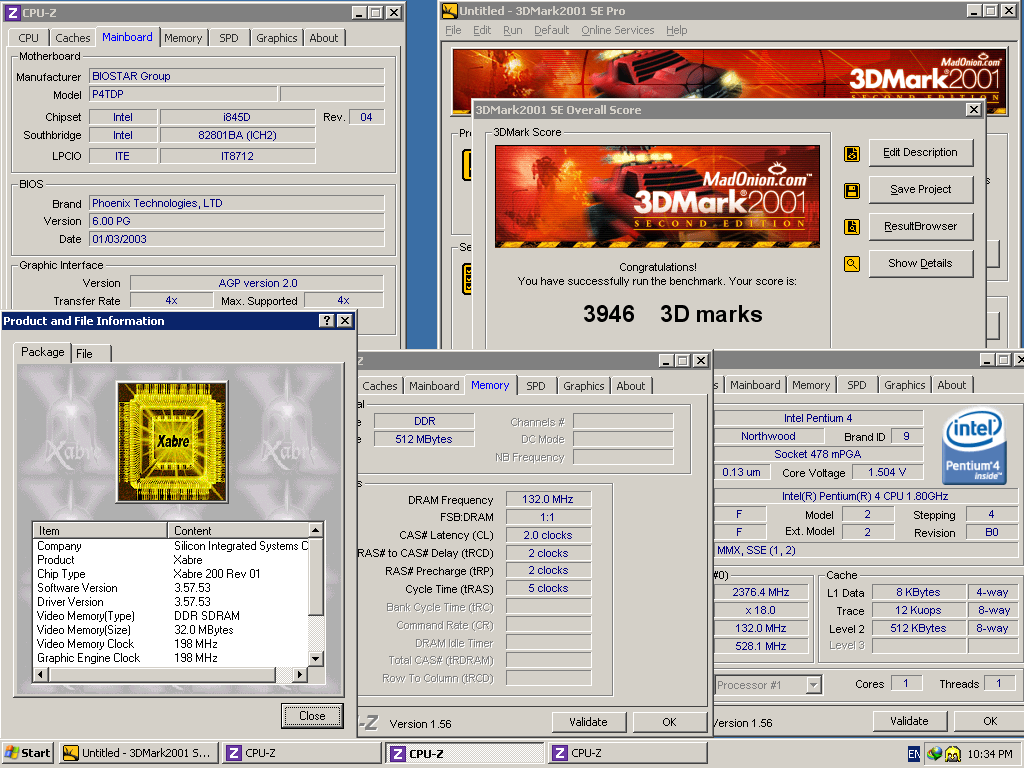
Task: Open the Help menu in 3DMark2001
Action: (677, 30)
